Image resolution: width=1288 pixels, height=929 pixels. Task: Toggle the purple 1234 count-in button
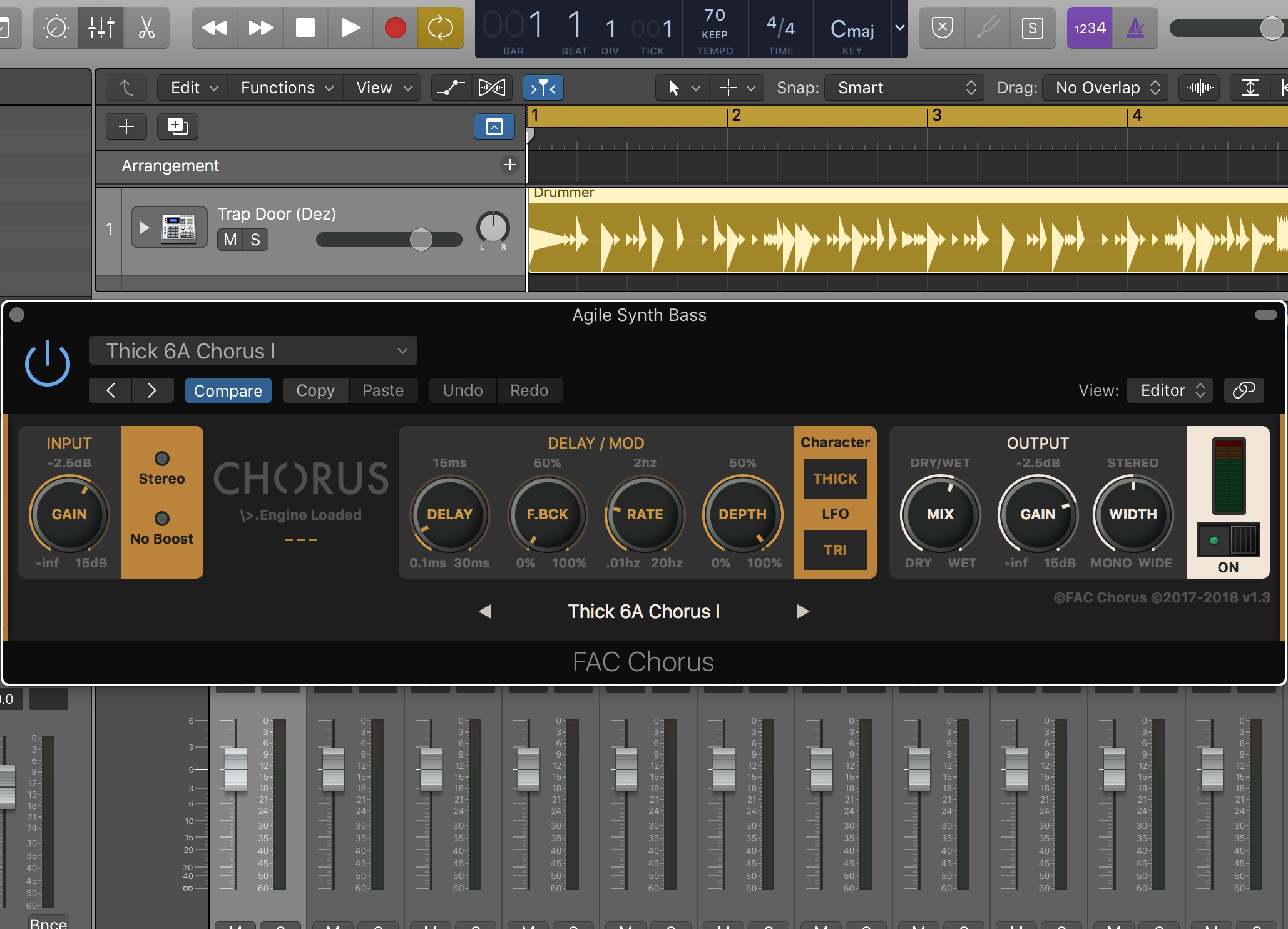[x=1090, y=28]
